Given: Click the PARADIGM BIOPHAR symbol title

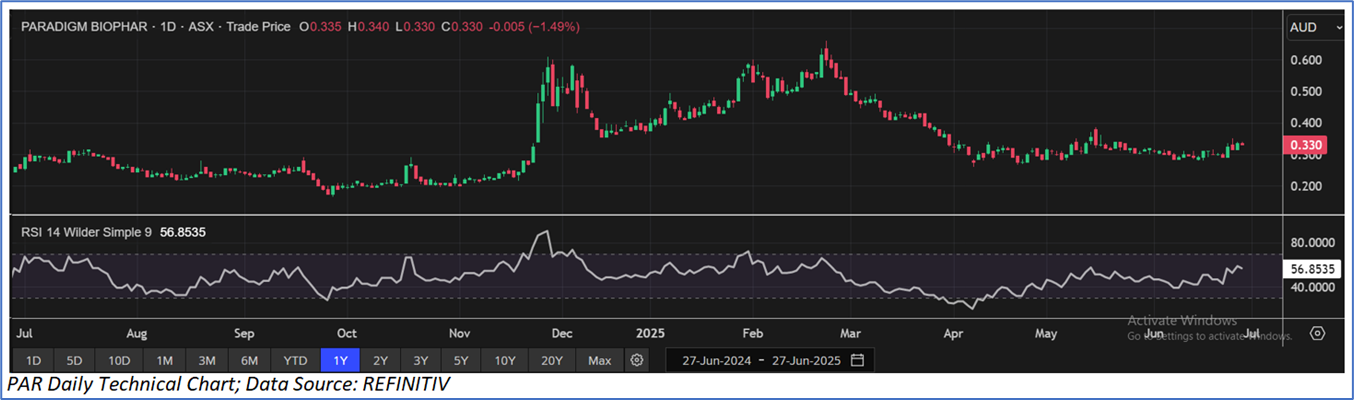Looking at the screenshot, I should [x=85, y=27].
